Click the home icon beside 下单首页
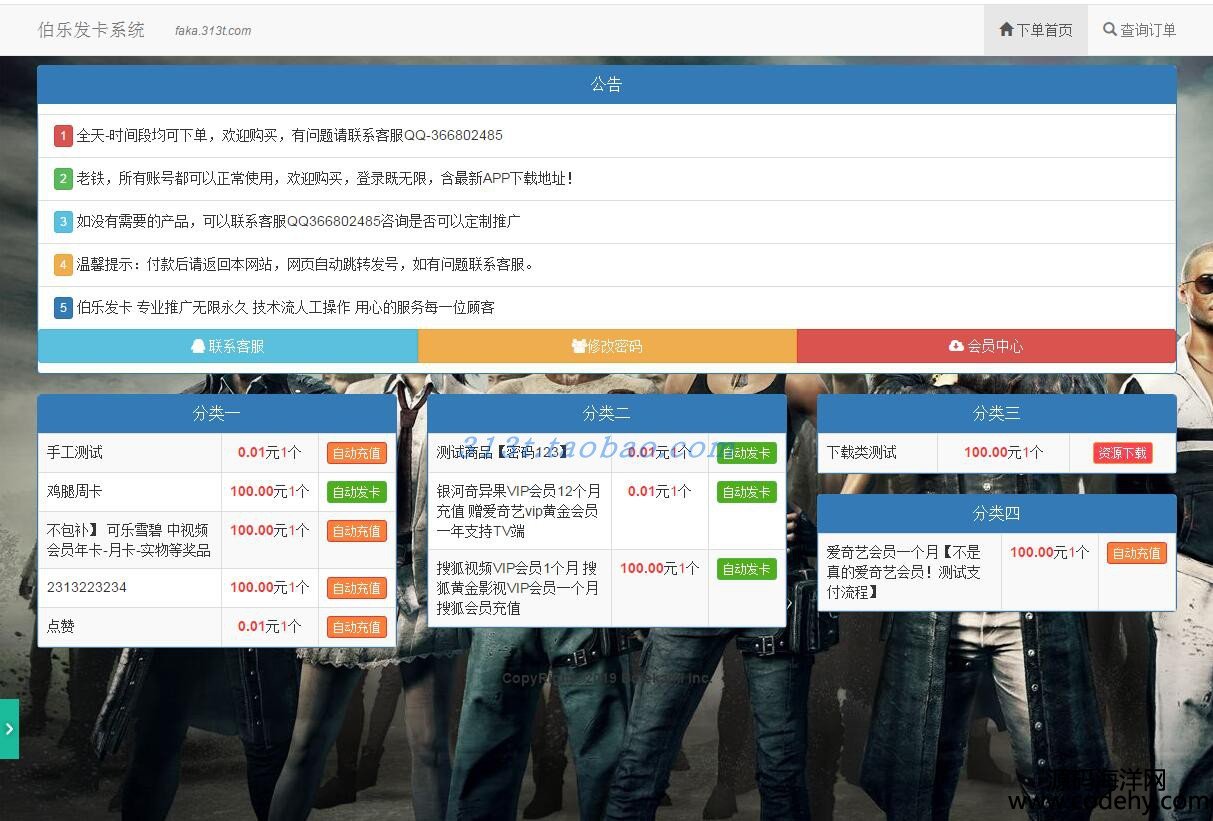1213x821 pixels. [1006, 30]
